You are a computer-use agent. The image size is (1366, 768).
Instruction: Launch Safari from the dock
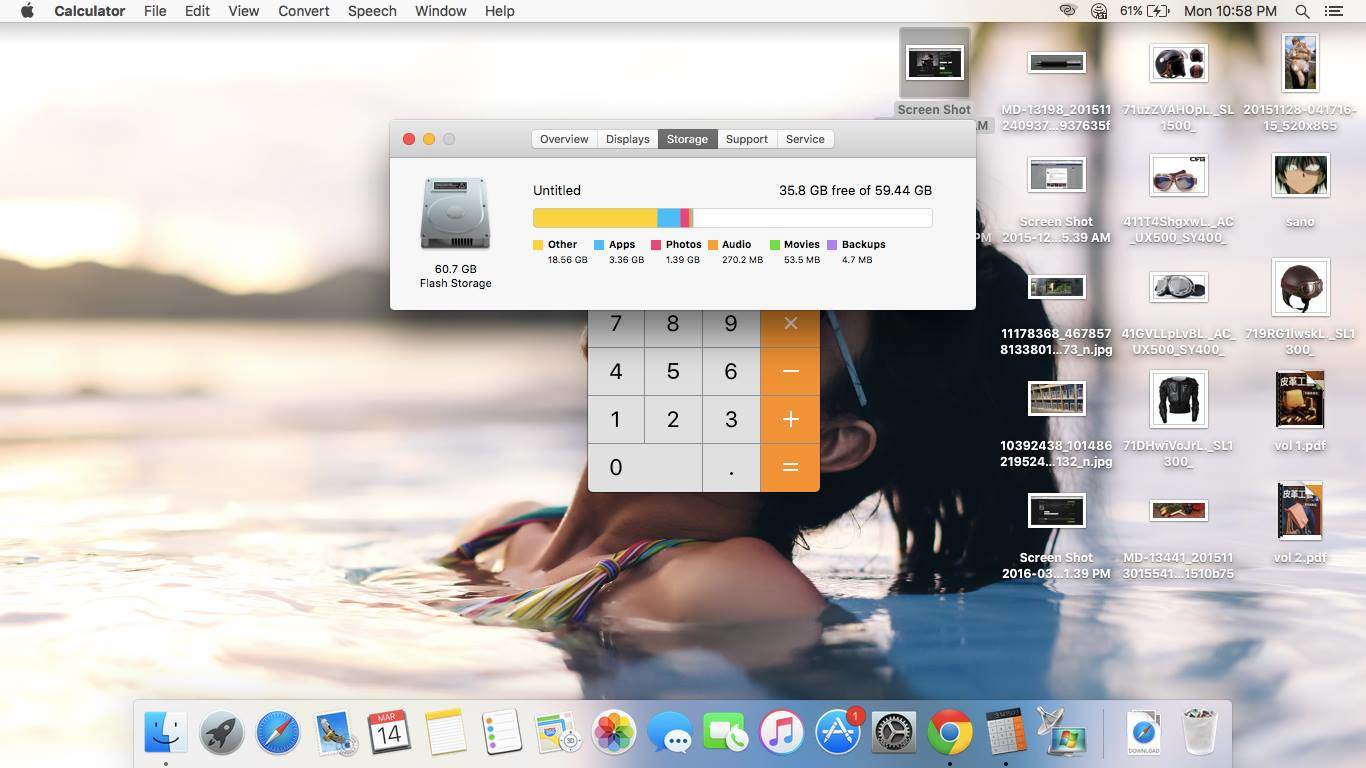pos(277,733)
